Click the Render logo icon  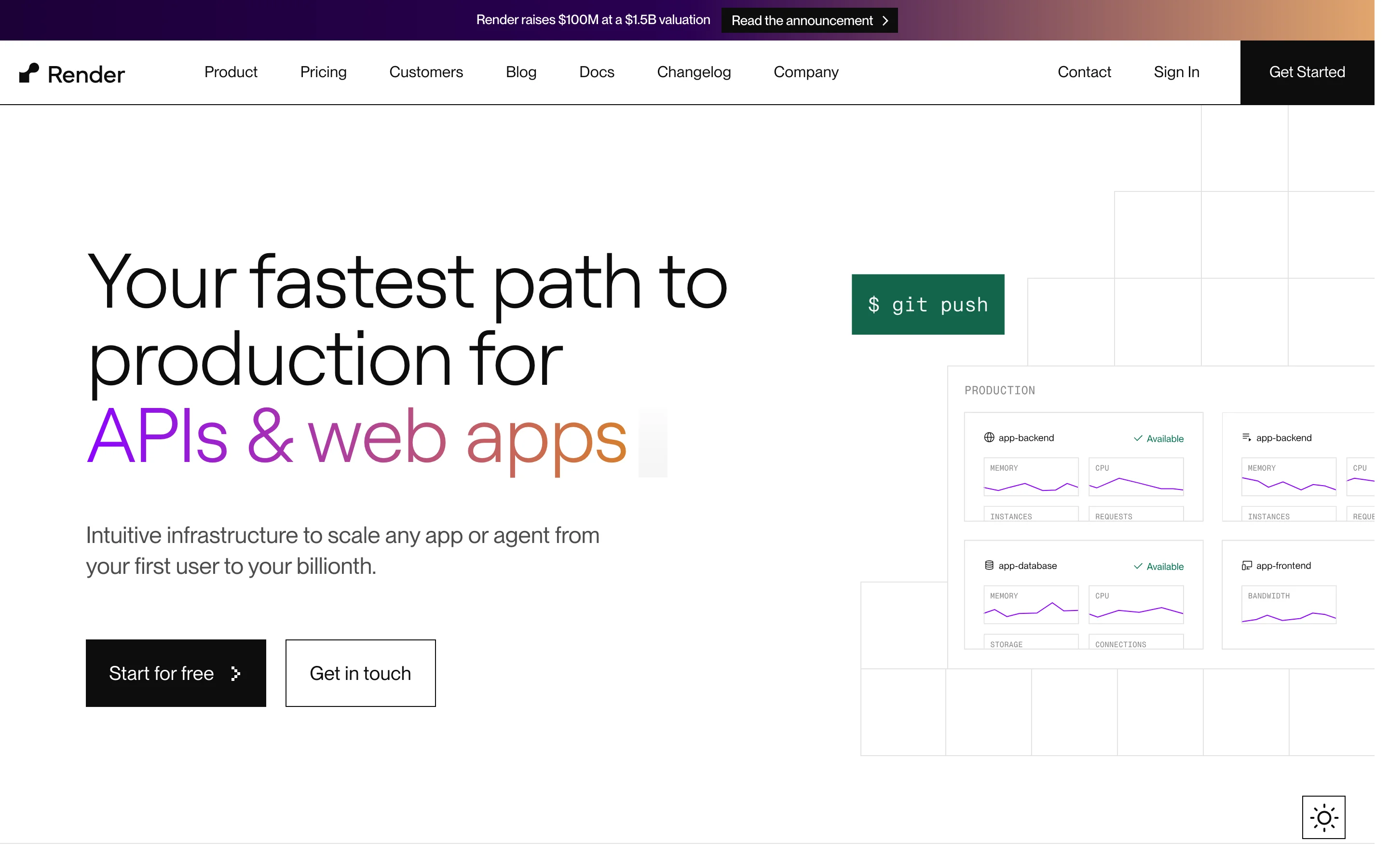pos(29,73)
